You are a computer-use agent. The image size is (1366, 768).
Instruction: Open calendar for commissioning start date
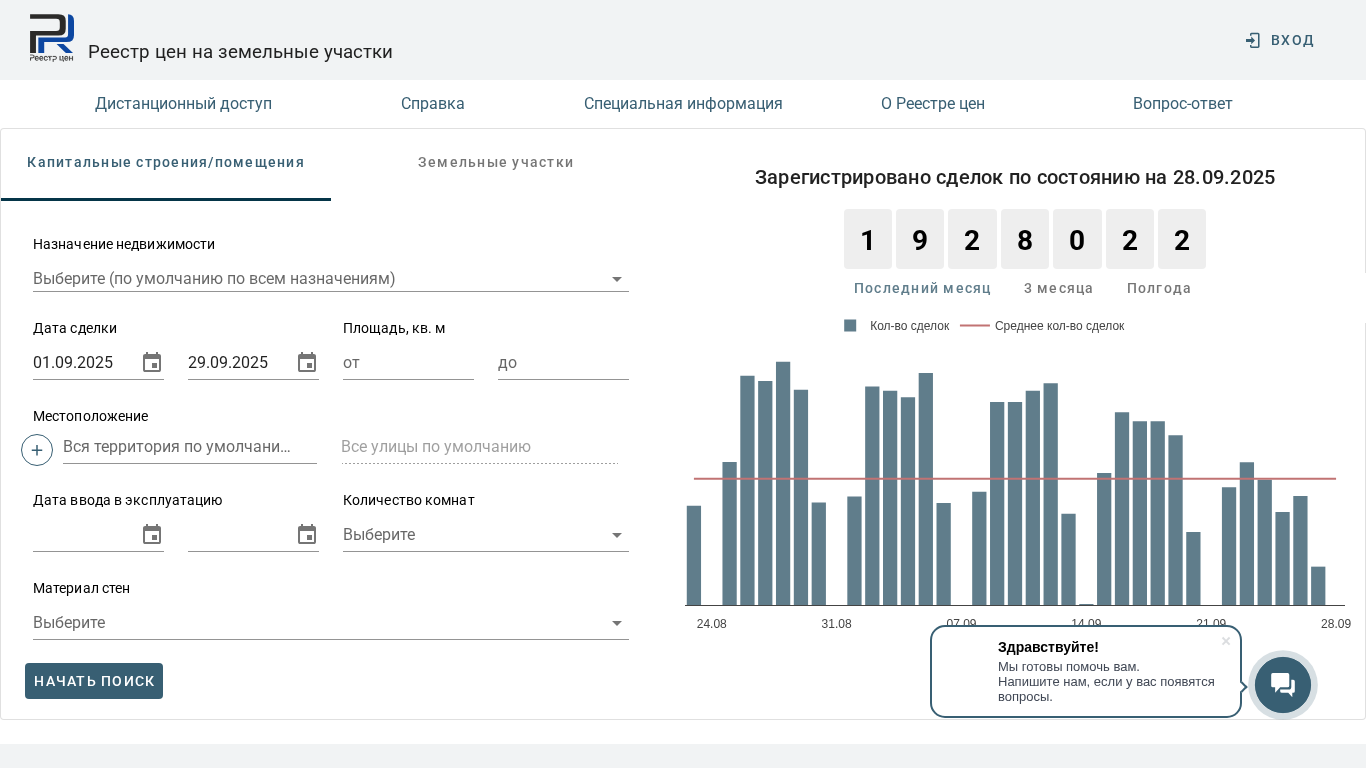pos(152,535)
